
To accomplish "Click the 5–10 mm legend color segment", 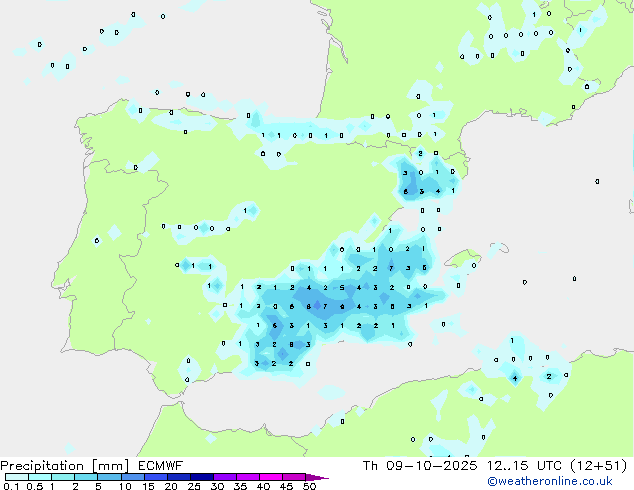I will pos(109,477).
